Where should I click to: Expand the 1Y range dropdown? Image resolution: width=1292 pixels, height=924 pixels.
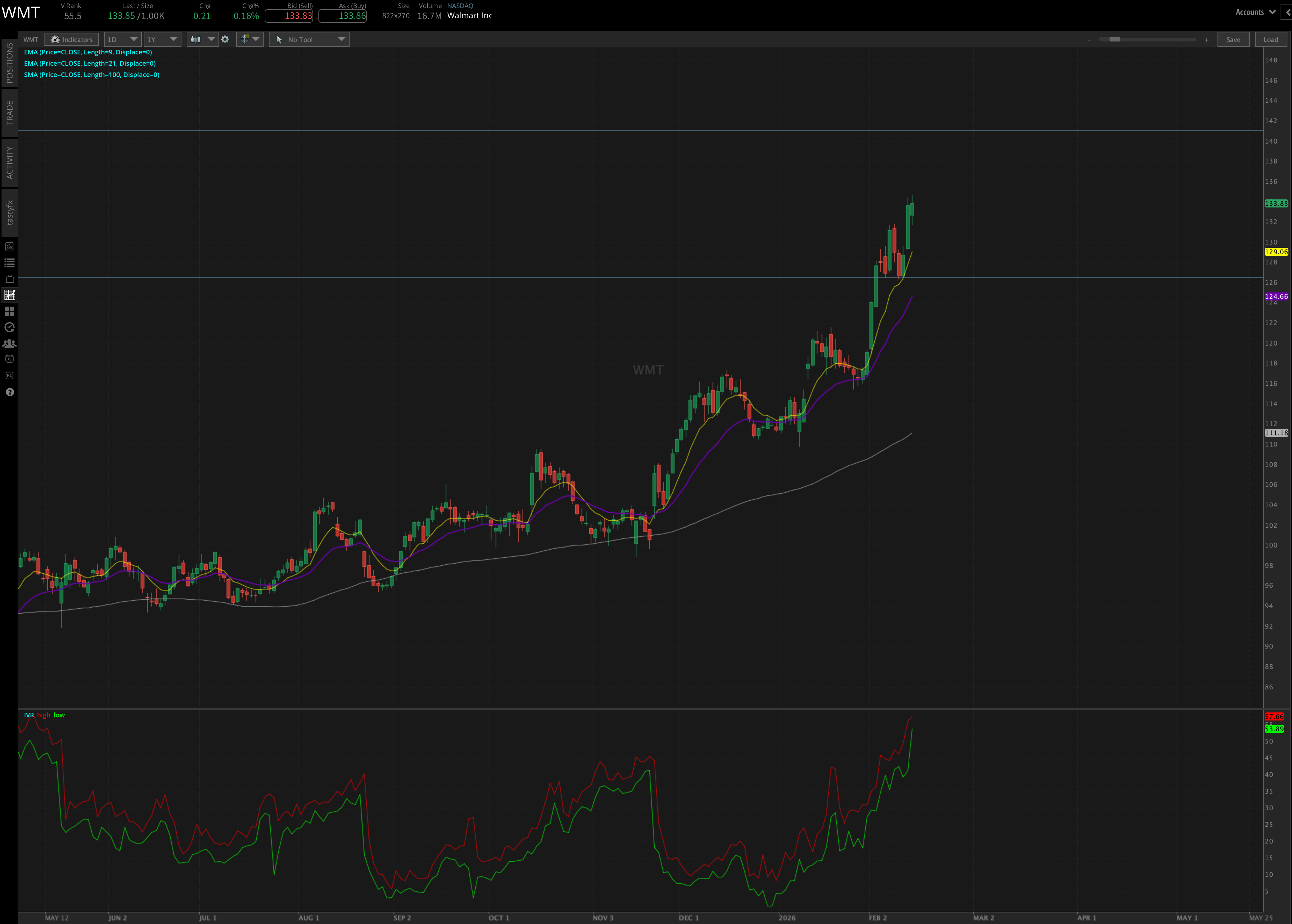pyautogui.click(x=162, y=39)
